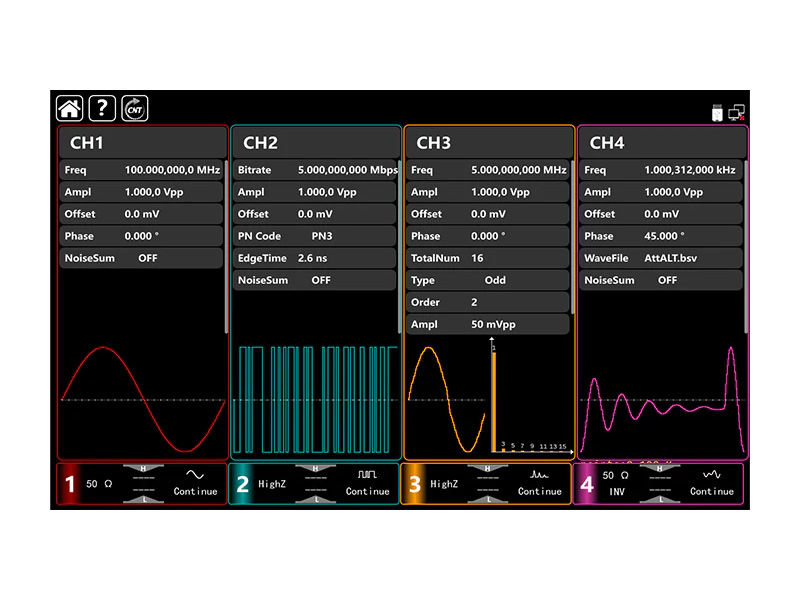800x600 pixels.
Task: Edit CH3 TotalNum 16 field
Action: click(488, 258)
